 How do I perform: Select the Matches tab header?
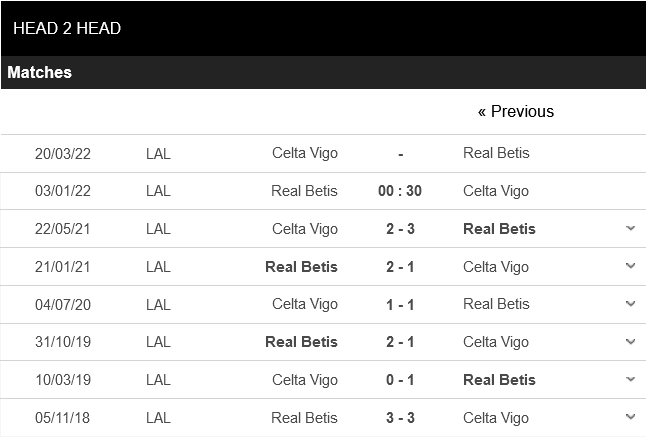click(x=40, y=72)
